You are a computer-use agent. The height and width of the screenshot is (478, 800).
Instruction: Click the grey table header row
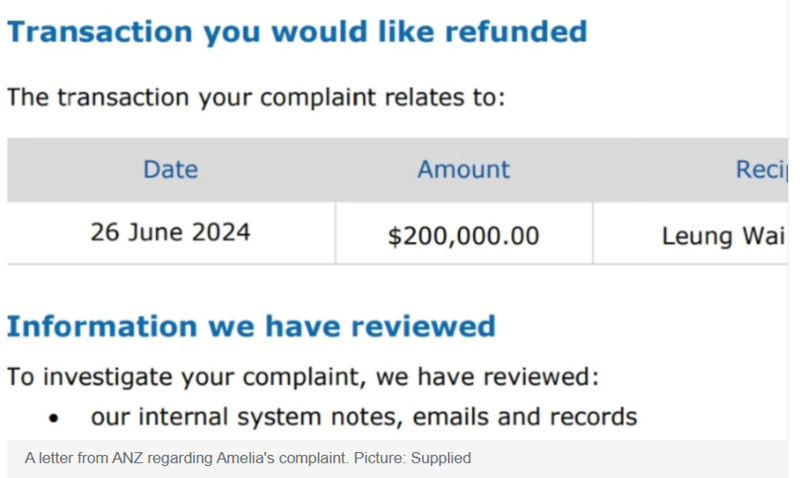click(397, 170)
